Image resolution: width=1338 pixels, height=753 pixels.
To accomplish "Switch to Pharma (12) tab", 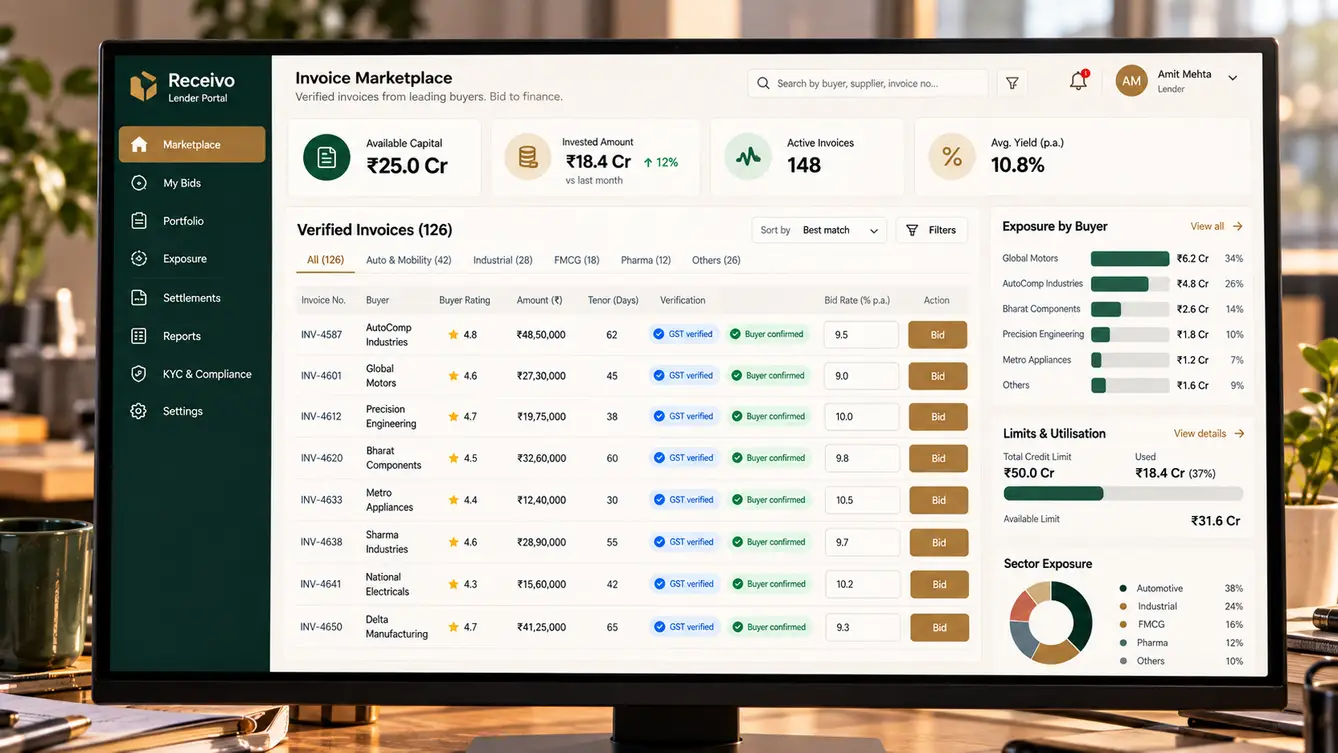I will point(646,260).
